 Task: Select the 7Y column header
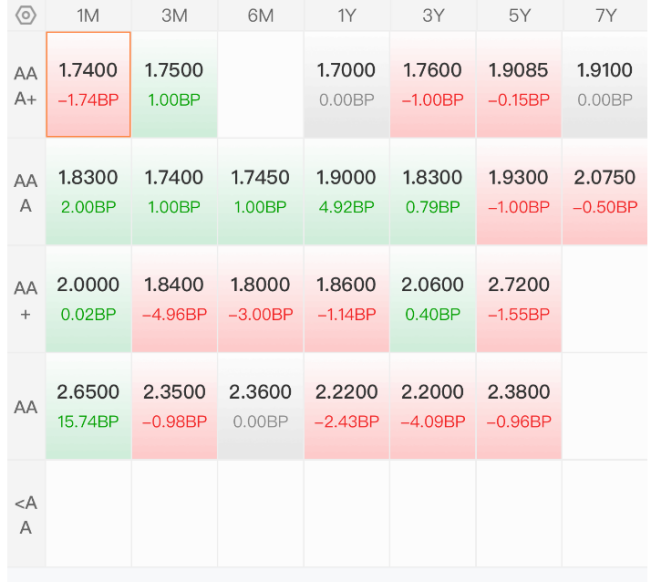pos(605,16)
